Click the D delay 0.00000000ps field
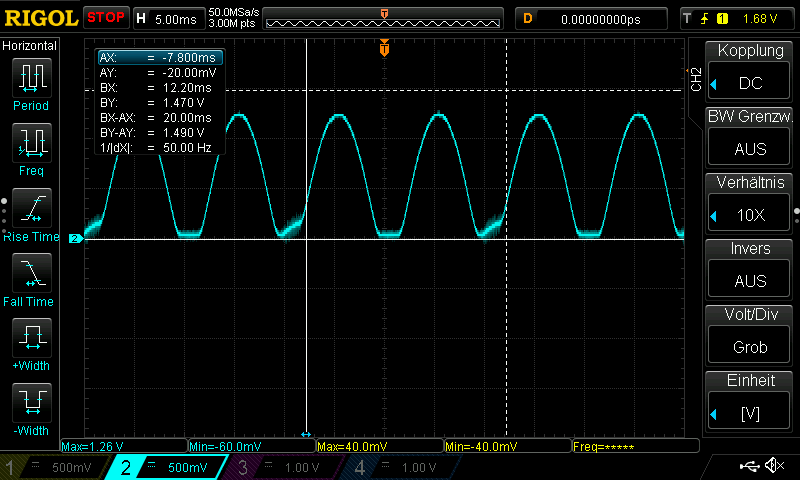Image resolution: width=800 pixels, height=480 pixels. tap(591, 19)
